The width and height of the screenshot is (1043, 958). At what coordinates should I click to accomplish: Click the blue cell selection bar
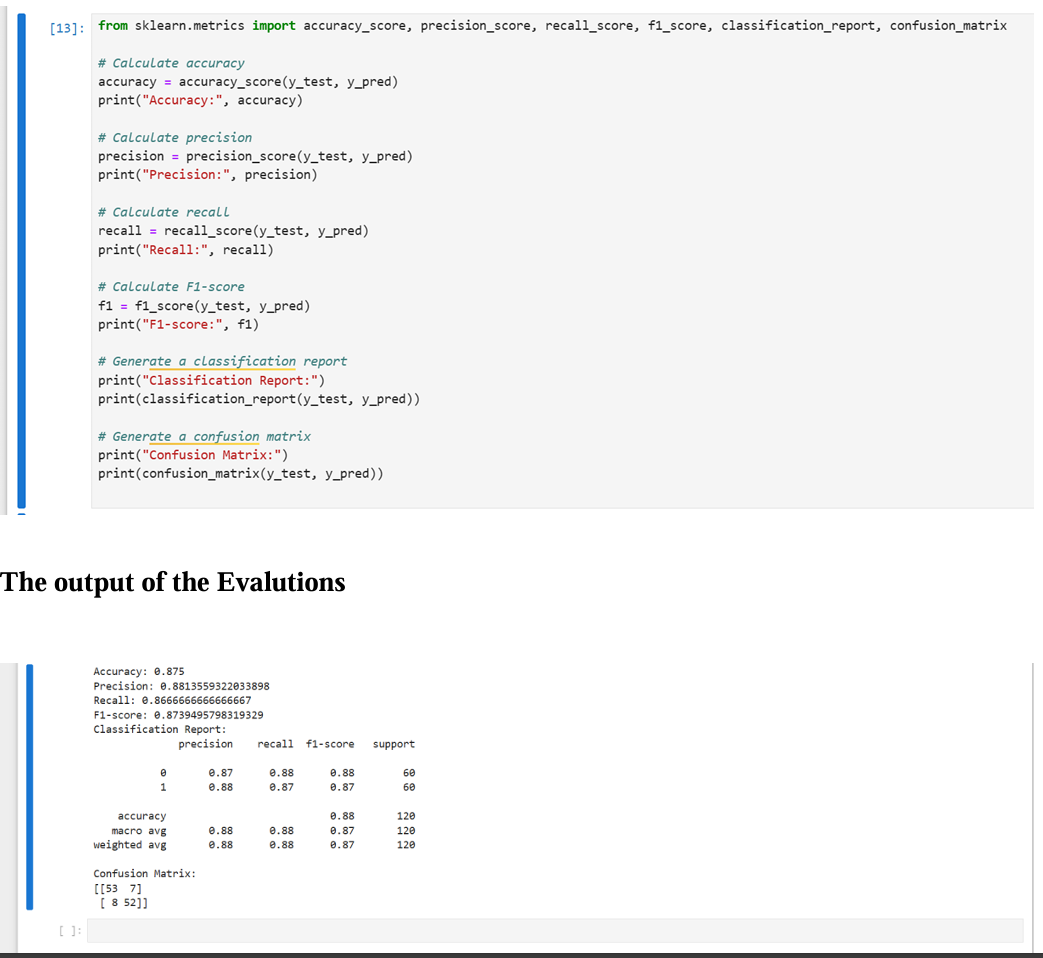tap(21, 250)
